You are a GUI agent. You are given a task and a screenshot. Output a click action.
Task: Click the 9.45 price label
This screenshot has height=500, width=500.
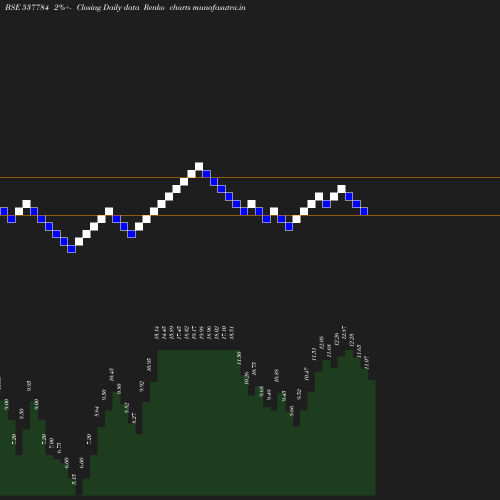(x=284, y=396)
